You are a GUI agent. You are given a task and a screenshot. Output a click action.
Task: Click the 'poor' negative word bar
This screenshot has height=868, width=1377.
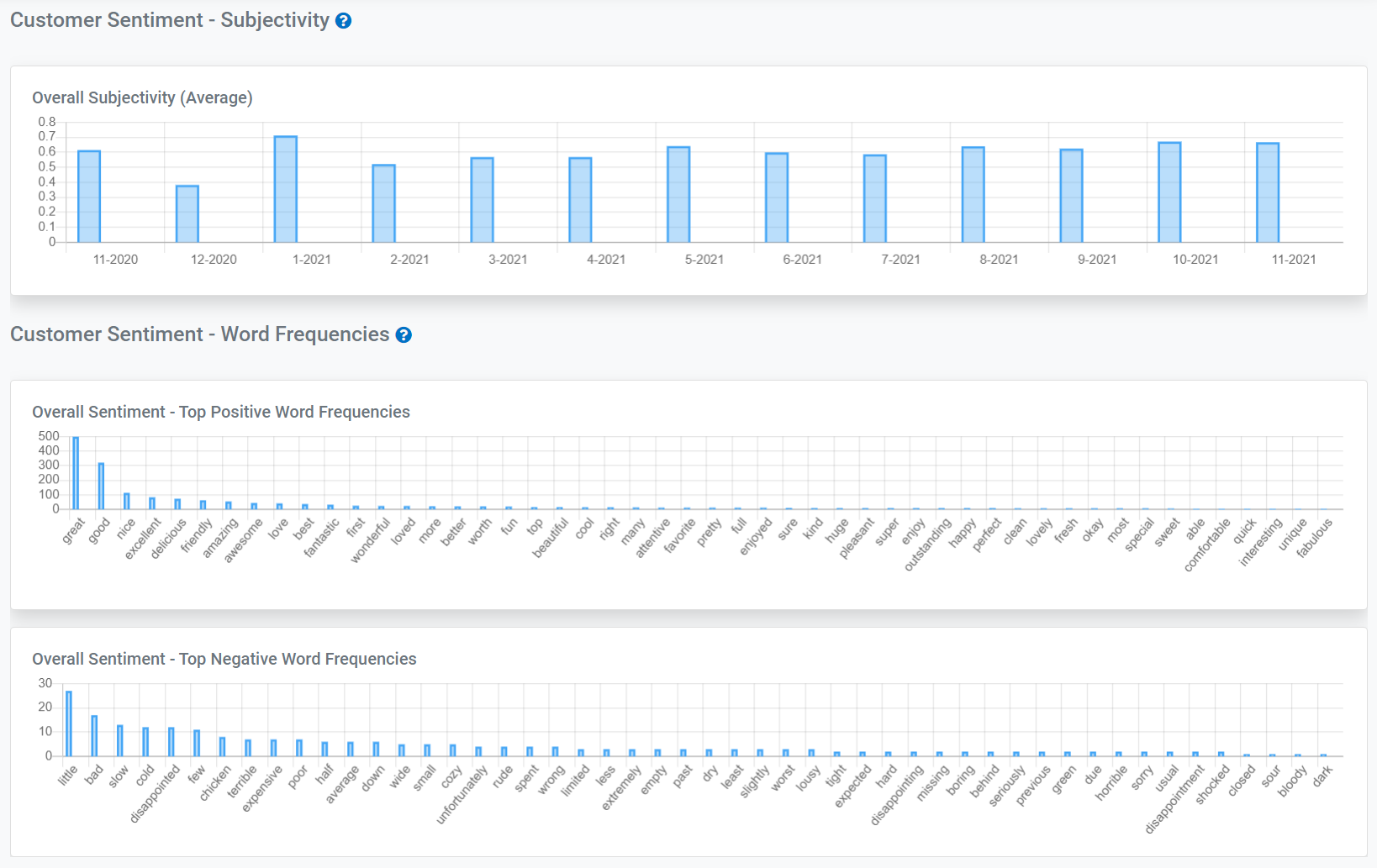(299, 749)
